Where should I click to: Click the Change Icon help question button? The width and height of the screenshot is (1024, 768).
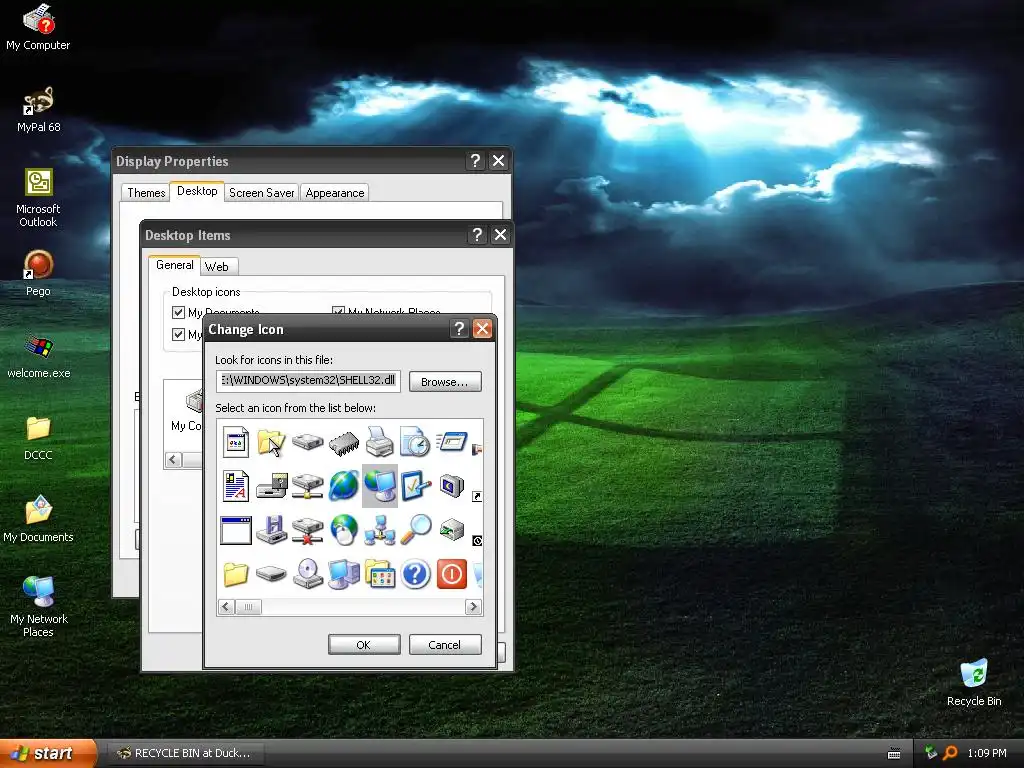(x=459, y=328)
